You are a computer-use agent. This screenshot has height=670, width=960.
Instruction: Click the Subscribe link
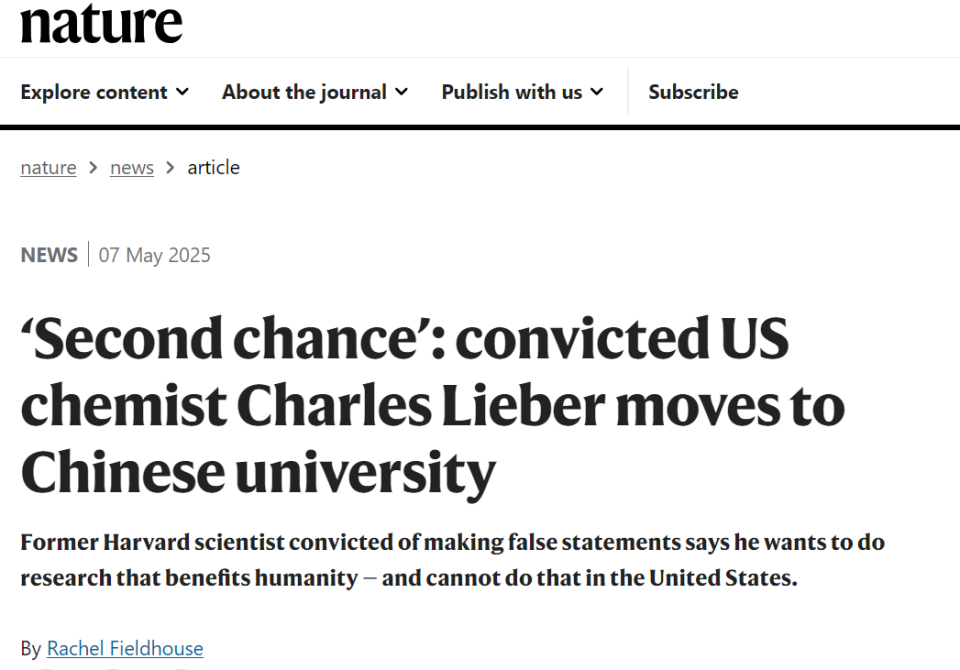694,92
